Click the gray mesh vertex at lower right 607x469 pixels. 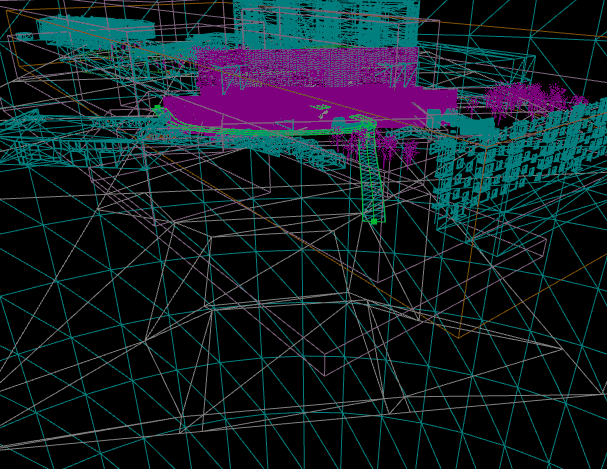(560, 348)
